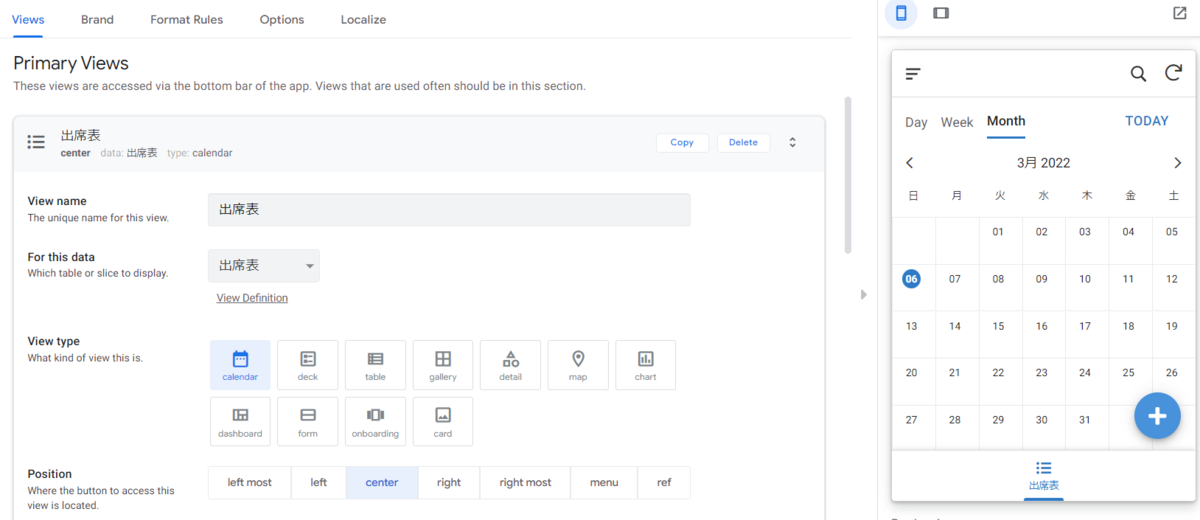Set position to menu
The height and width of the screenshot is (520, 1200).
(604, 482)
